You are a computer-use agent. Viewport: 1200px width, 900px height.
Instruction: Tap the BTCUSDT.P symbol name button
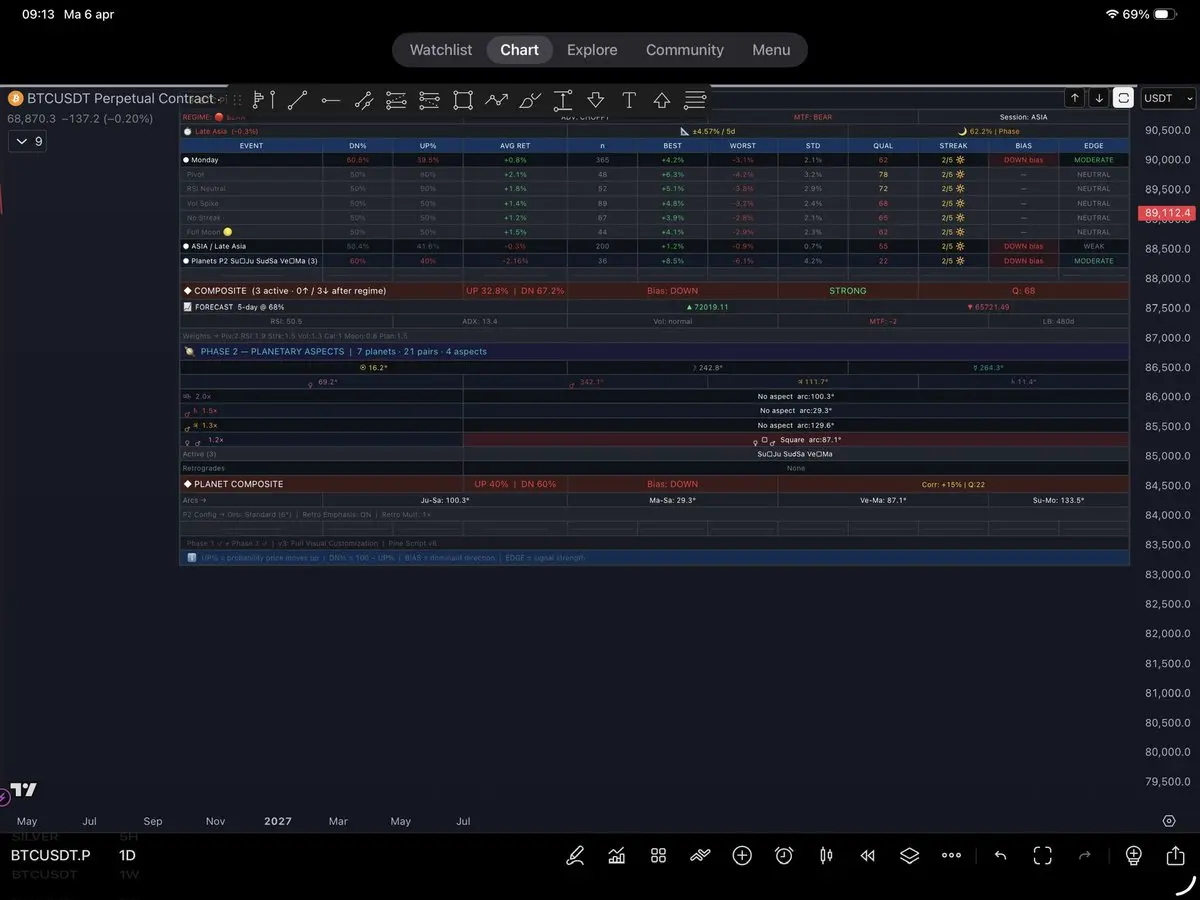click(51, 855)
